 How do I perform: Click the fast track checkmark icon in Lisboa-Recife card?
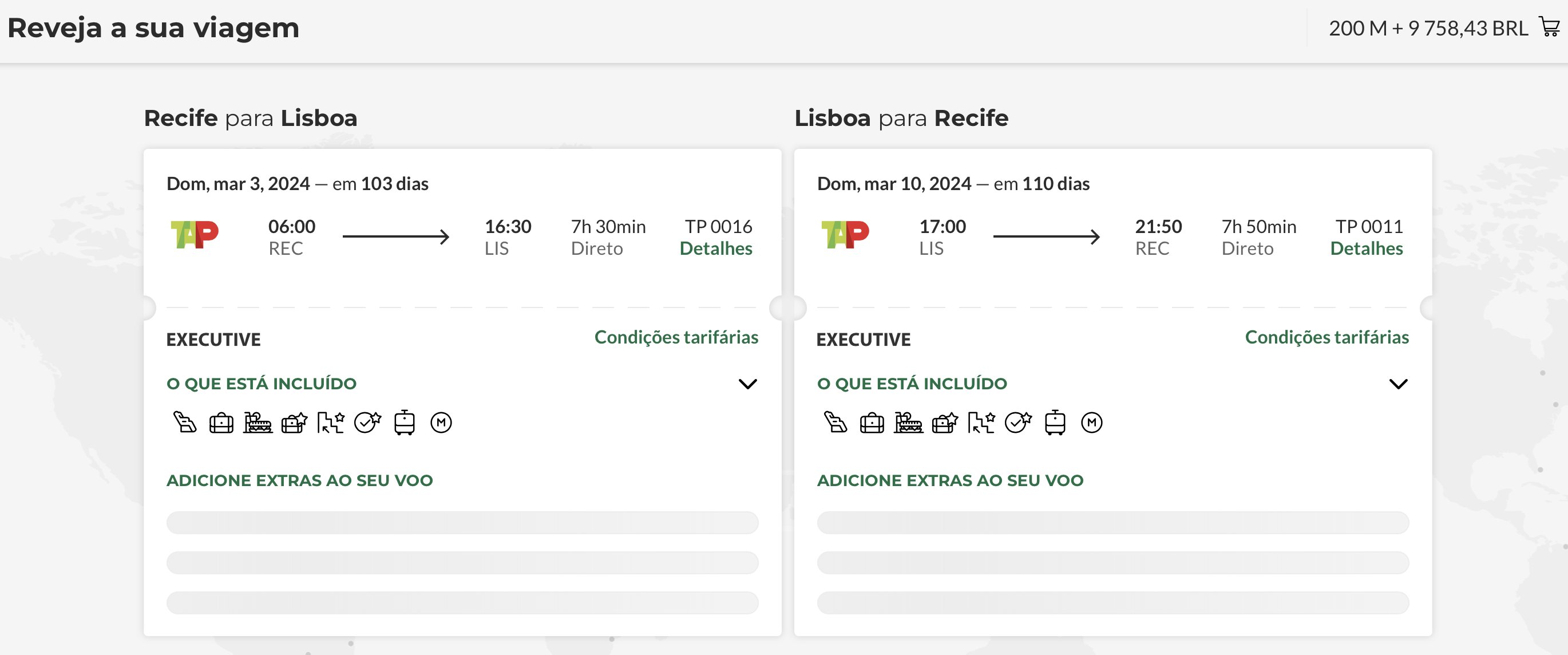(x=1019, y=423)
